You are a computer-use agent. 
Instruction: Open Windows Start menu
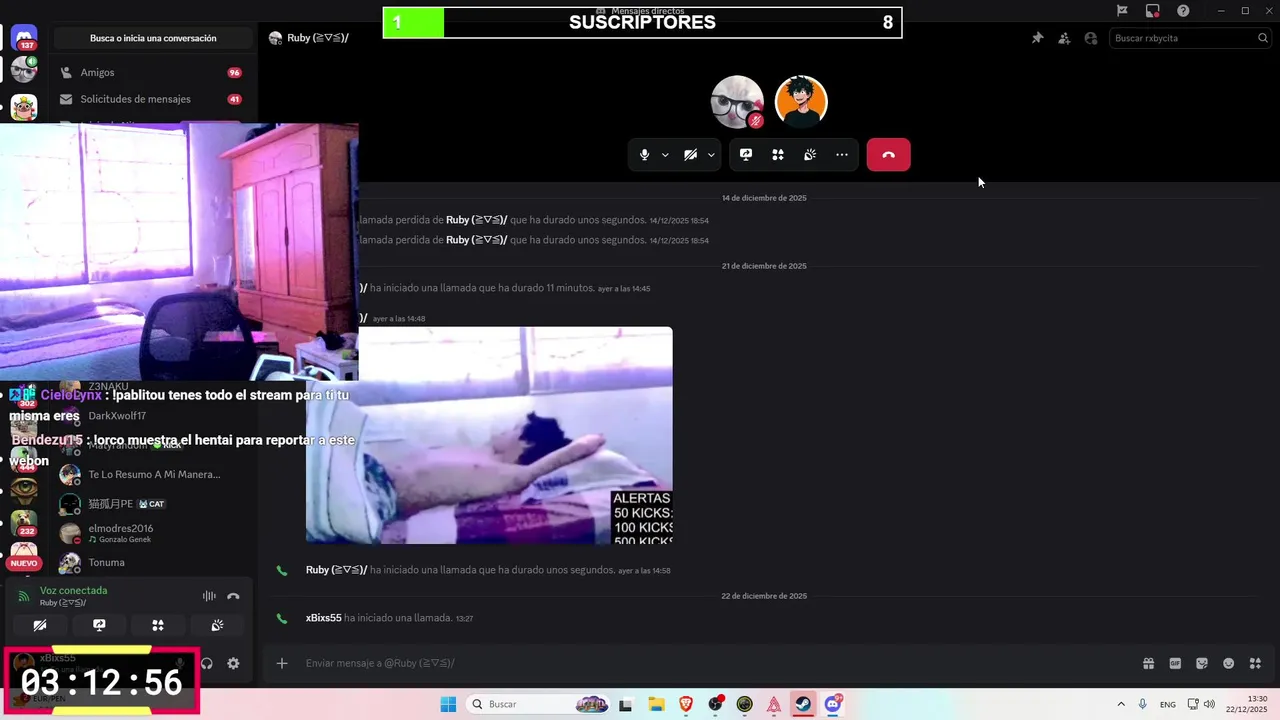click(x=448, y=704)
